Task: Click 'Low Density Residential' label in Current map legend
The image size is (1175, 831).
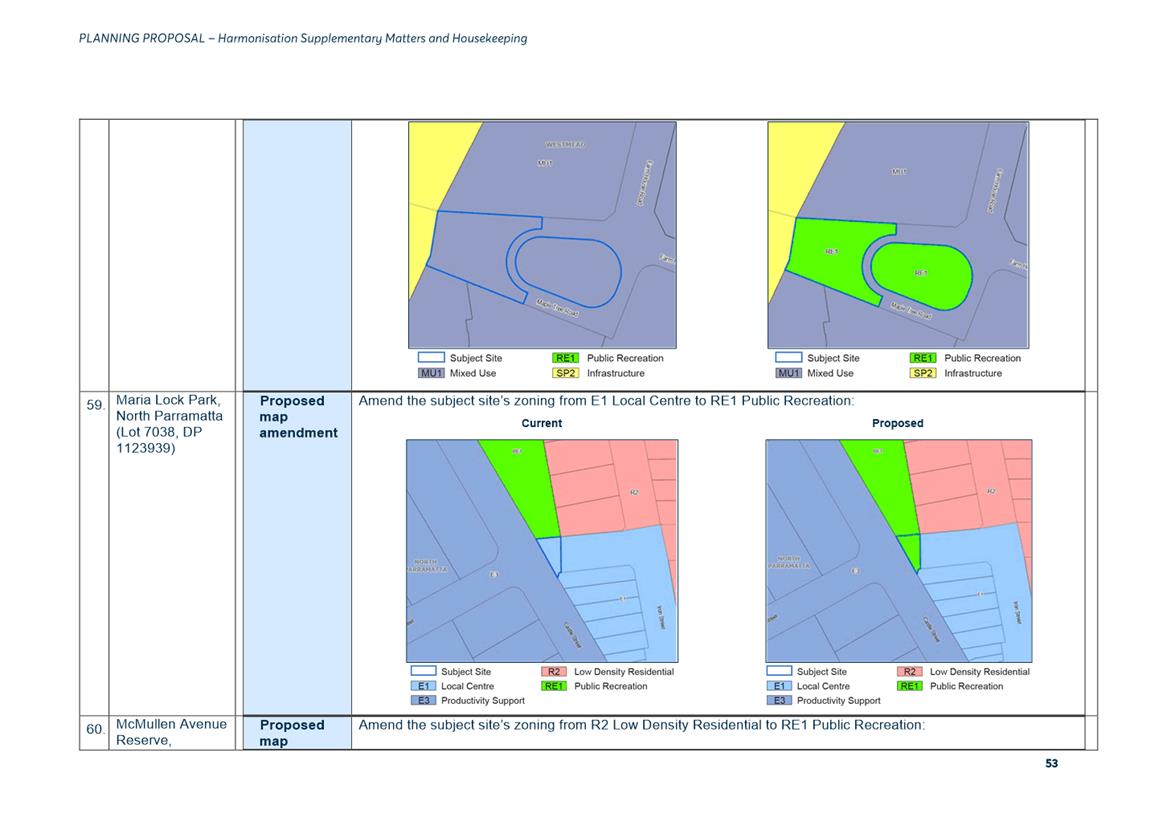Action: [624, 672]
